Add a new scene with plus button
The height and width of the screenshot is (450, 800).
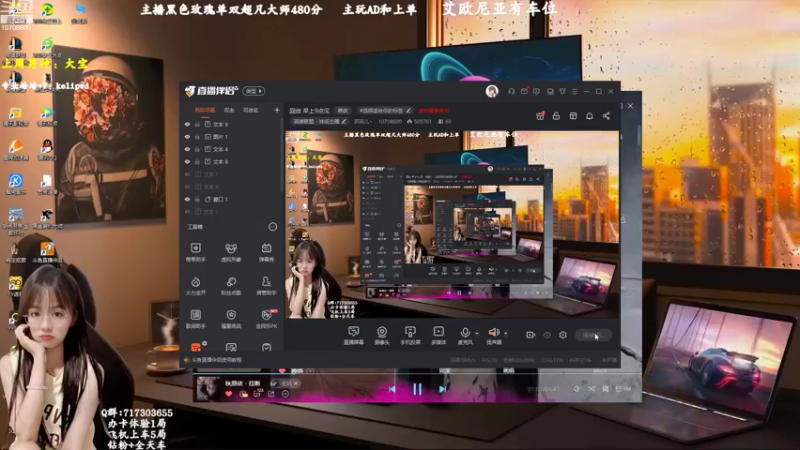click(277, 110)
